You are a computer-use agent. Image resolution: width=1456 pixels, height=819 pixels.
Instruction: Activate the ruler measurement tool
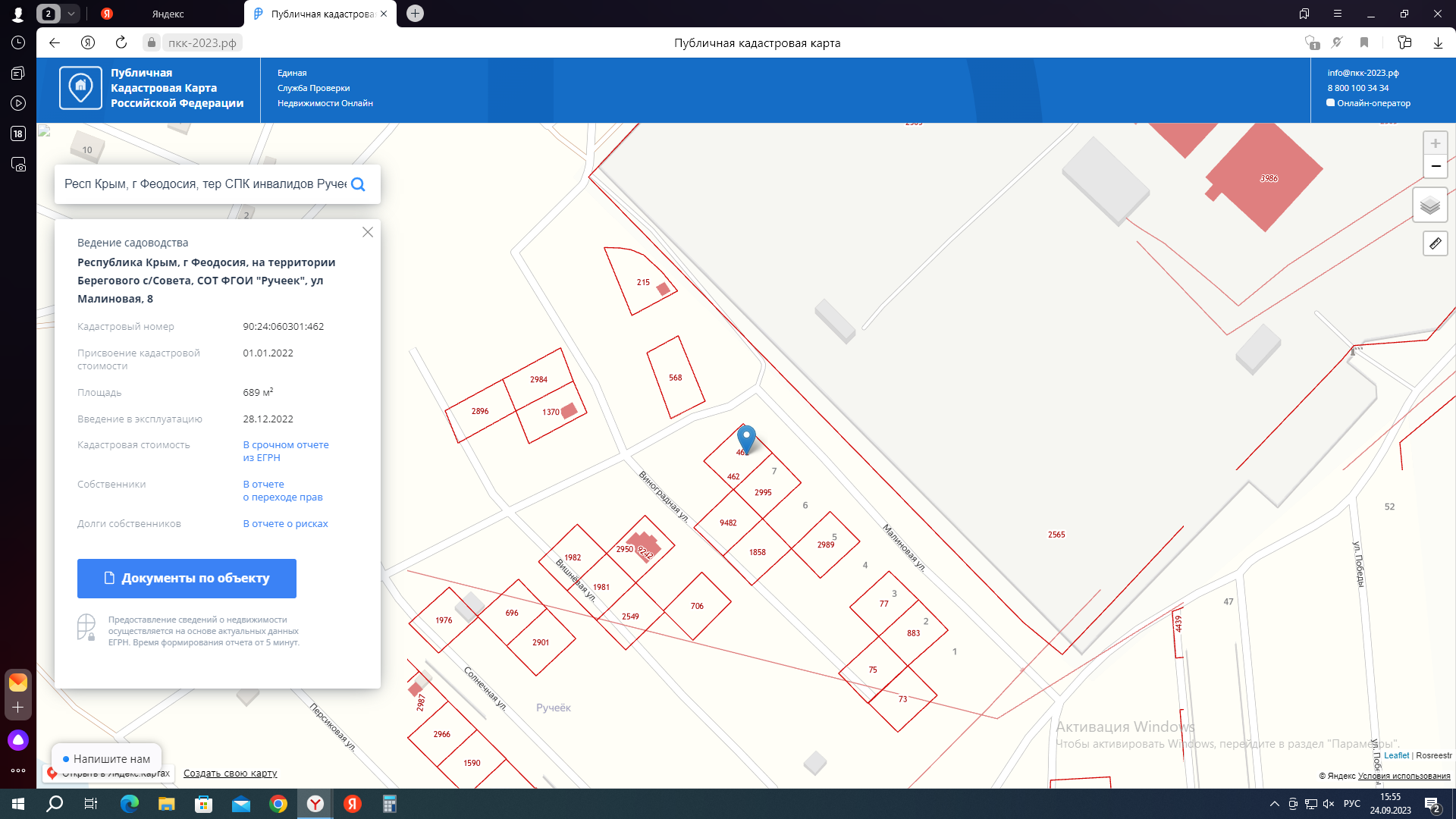[x=1435, y=243]
